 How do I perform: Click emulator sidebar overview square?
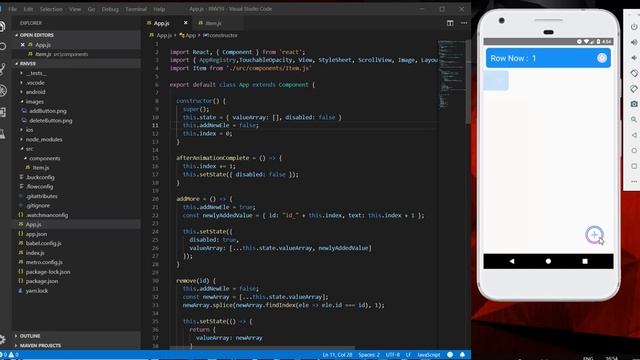tap(634, 166)
